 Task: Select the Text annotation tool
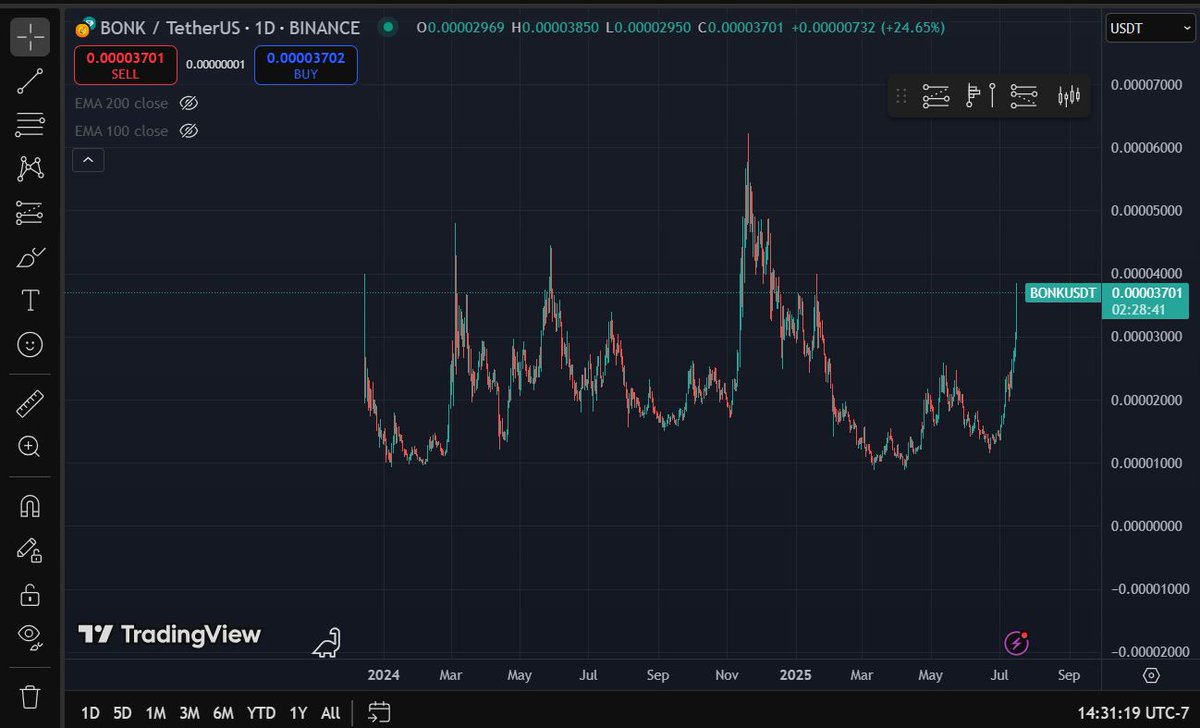[x=31, y=300]
